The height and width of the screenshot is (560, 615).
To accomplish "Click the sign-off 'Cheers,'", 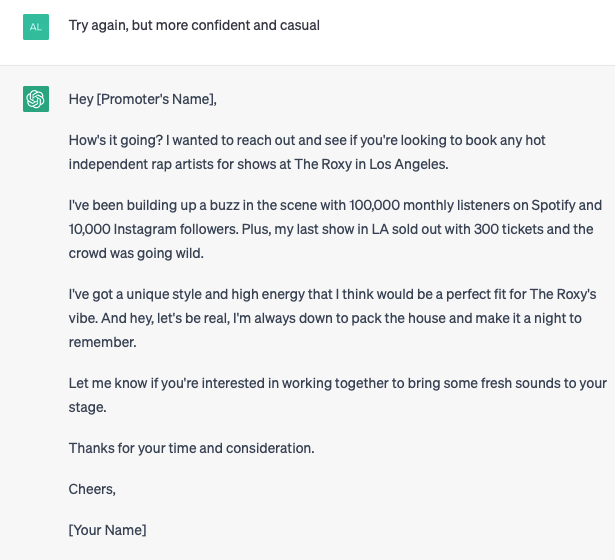I will coord(92,489).
